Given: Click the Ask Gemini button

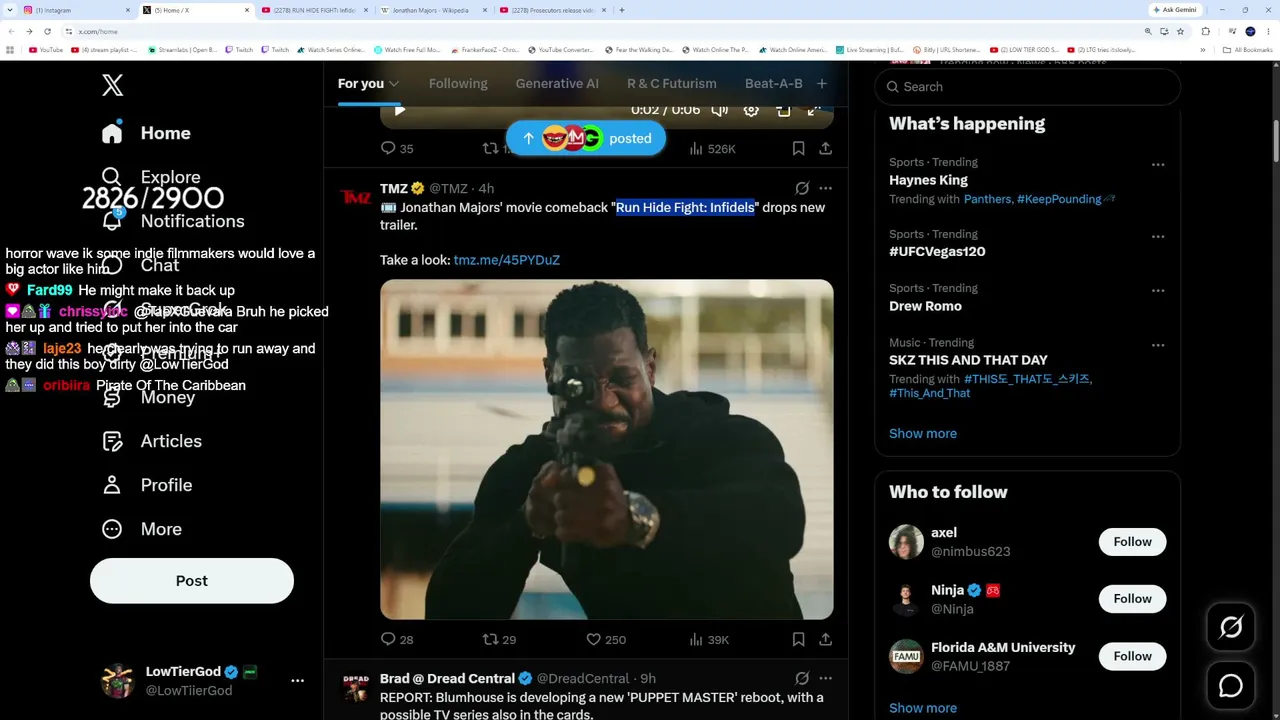Looking at the screenshot, I should coord(1175,10).
